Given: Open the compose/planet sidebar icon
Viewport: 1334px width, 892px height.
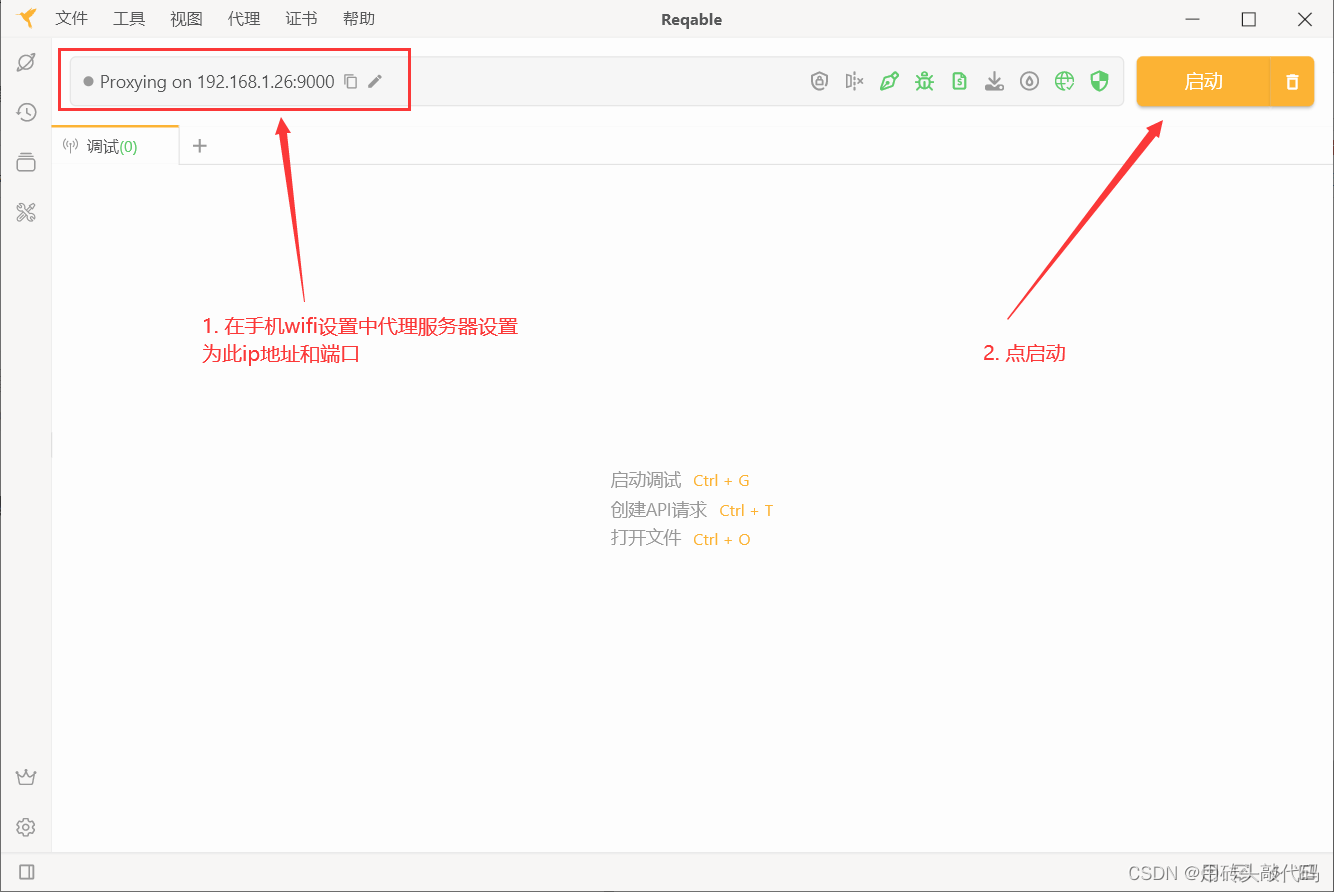Looking at the screenshot, I should [x=26, y=62].
